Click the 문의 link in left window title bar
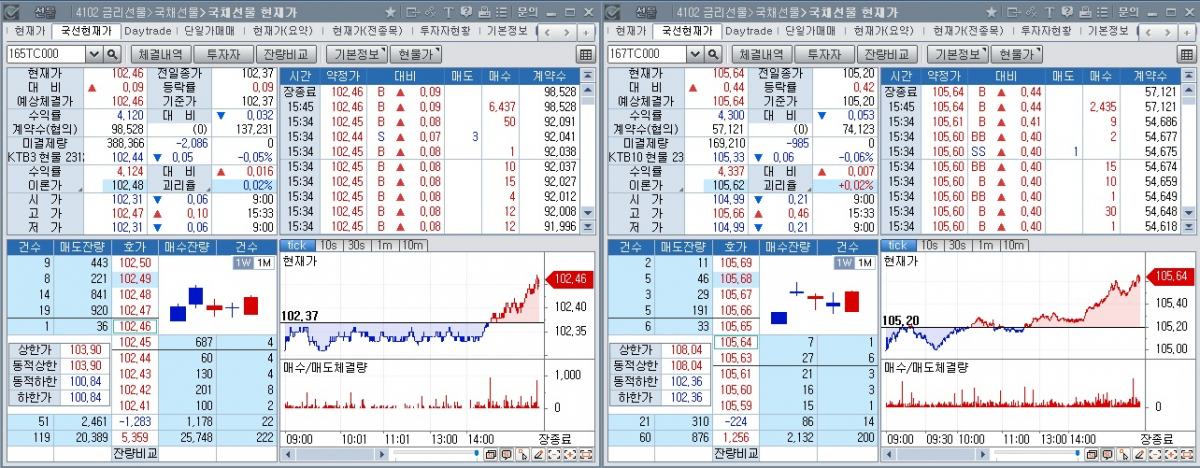1200x468 pixels. tap(527, 12)
